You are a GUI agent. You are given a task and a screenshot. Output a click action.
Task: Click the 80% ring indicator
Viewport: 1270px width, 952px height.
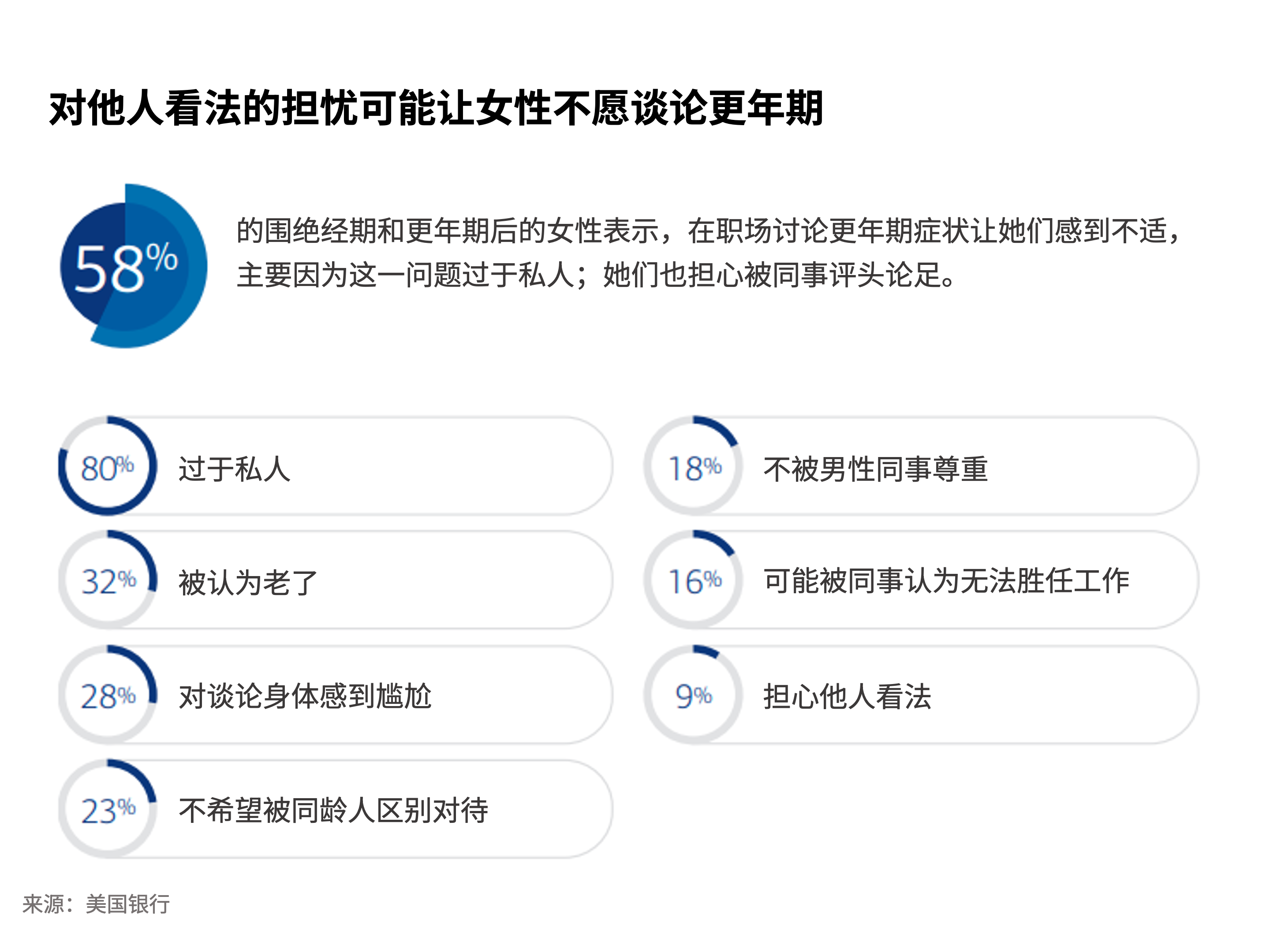pos(107,466)
